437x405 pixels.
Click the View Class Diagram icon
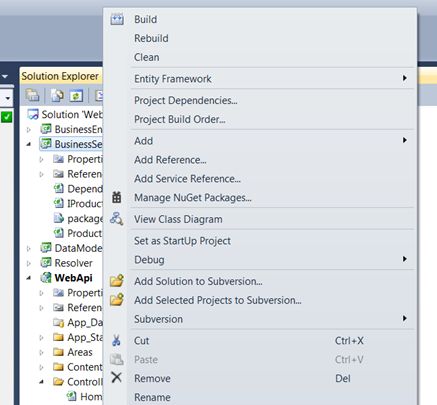coord(117,219)
